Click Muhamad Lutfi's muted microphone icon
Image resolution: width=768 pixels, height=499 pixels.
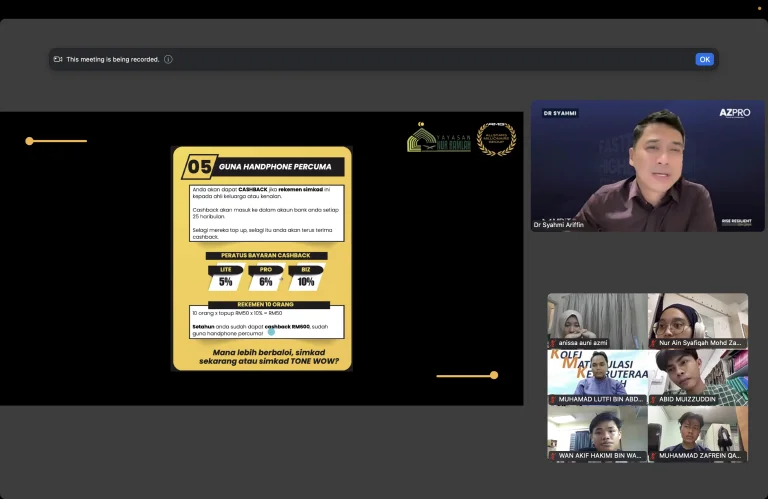553,399
